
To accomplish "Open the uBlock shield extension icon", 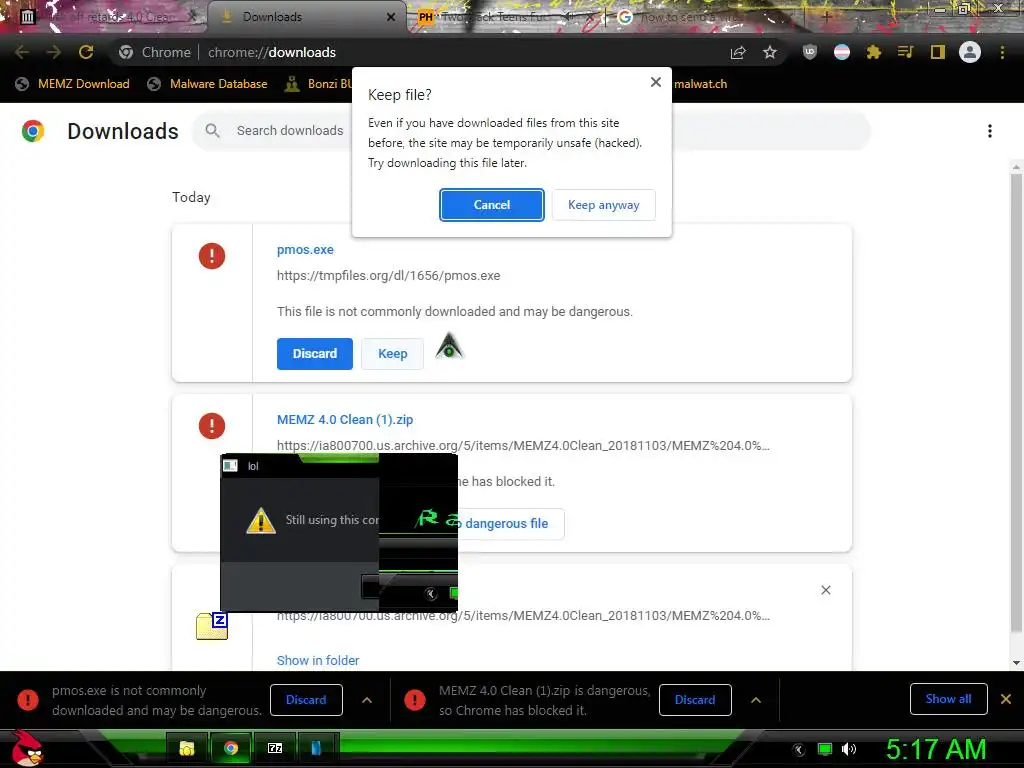I will pyautogui.click(x=810, y=52).
